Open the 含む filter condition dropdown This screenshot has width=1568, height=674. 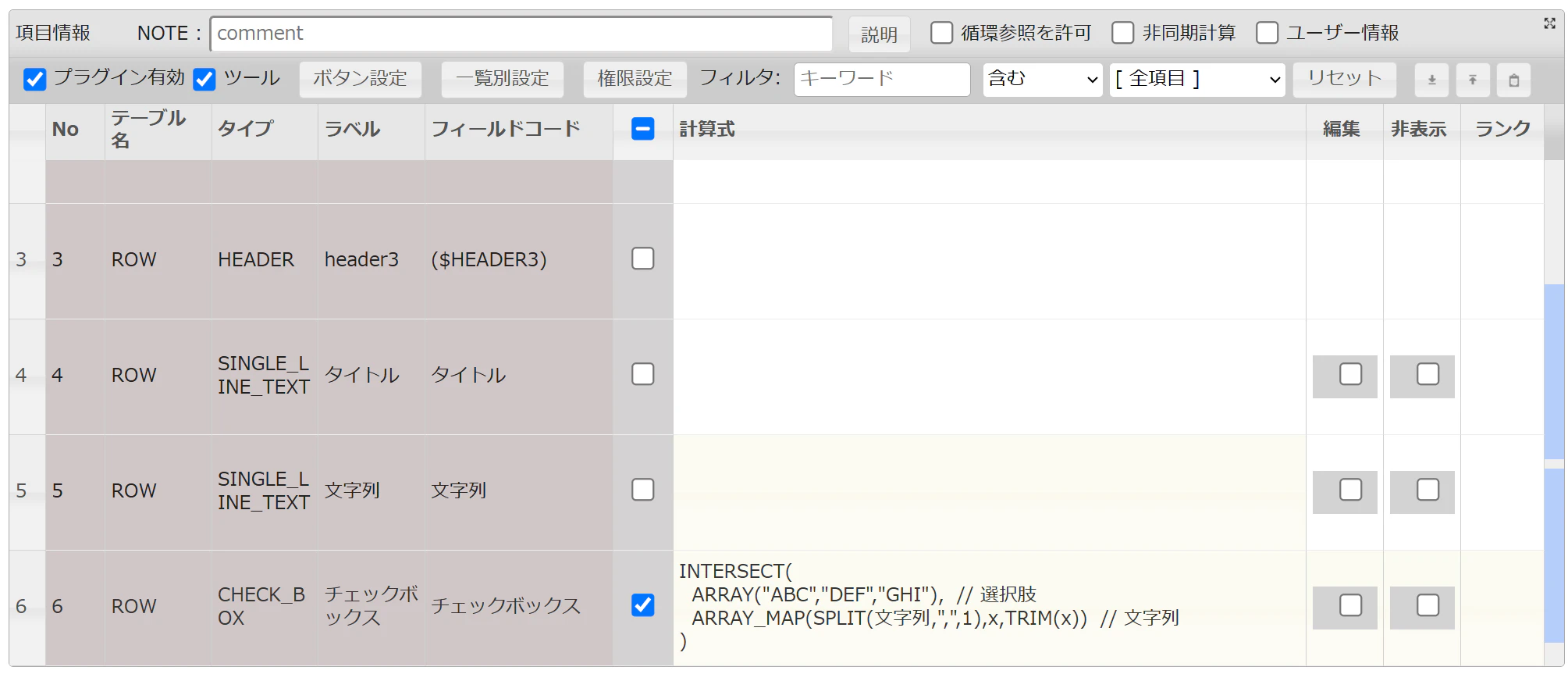pyautogui.click(x=1043, y=79)
